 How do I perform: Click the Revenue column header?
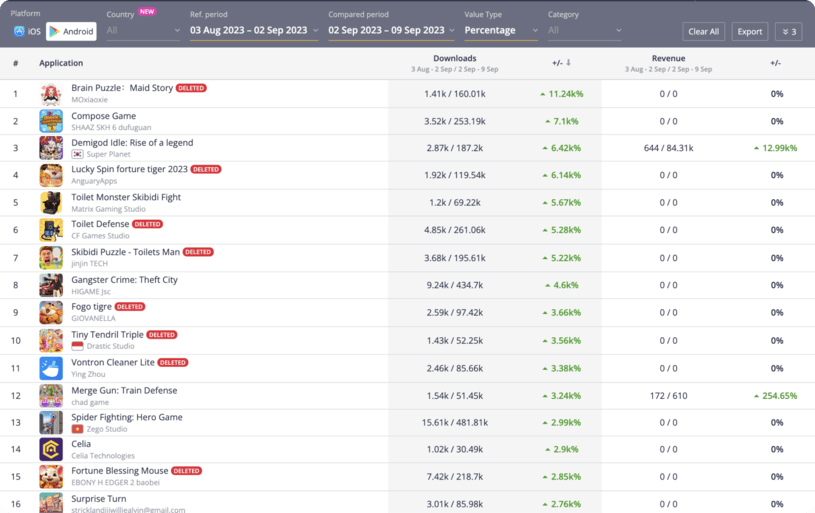tap(668, 58)
